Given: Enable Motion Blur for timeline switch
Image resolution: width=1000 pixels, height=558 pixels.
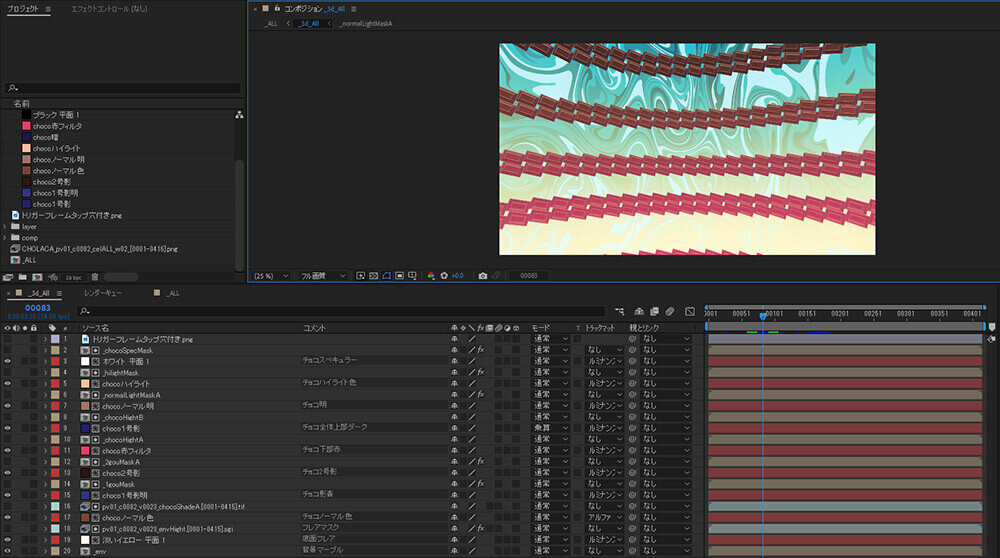Looking at the screenshot, I should coord(670,311).
